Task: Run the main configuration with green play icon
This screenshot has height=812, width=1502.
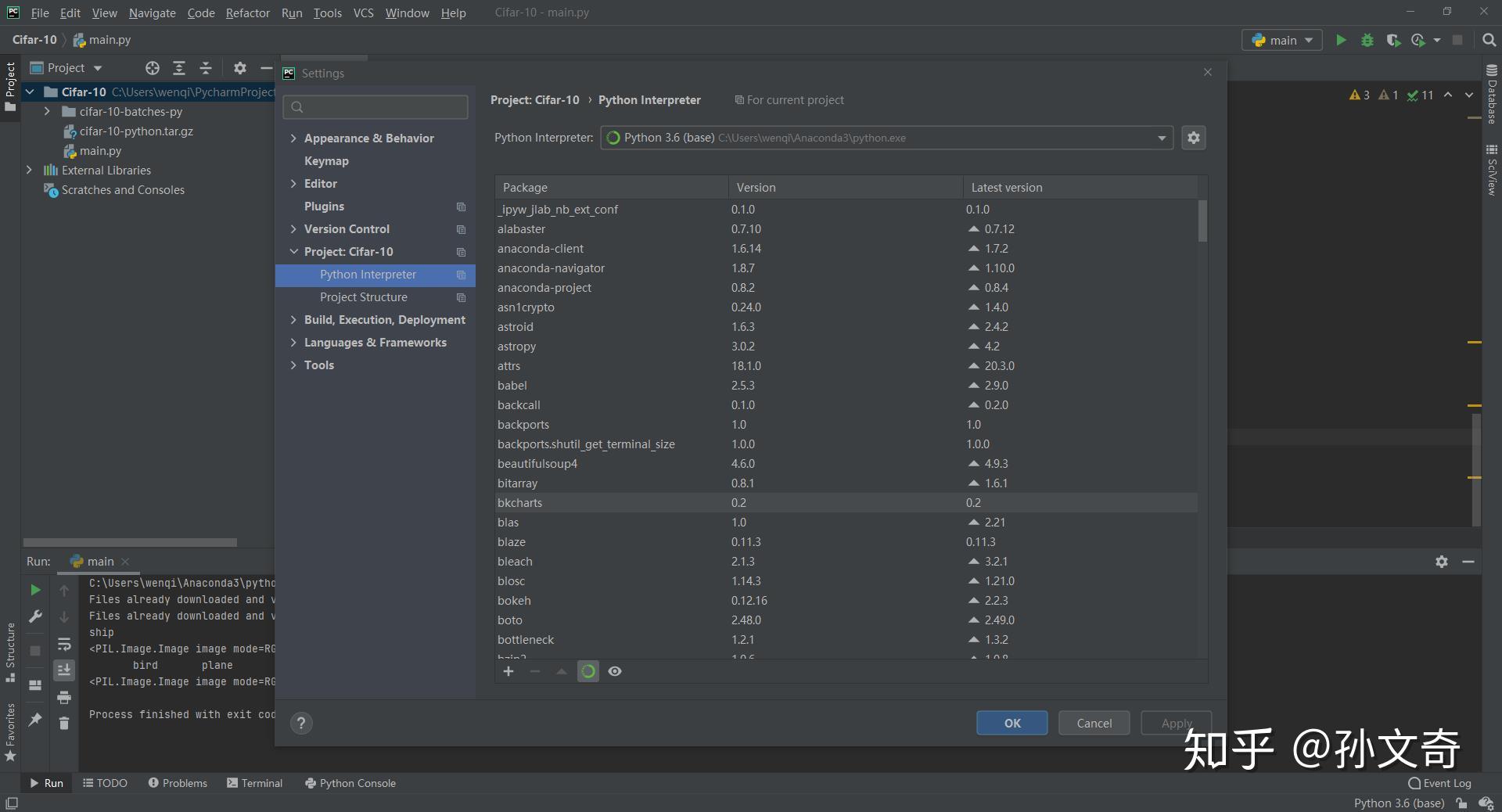Action: click(x=1341, y=40)
